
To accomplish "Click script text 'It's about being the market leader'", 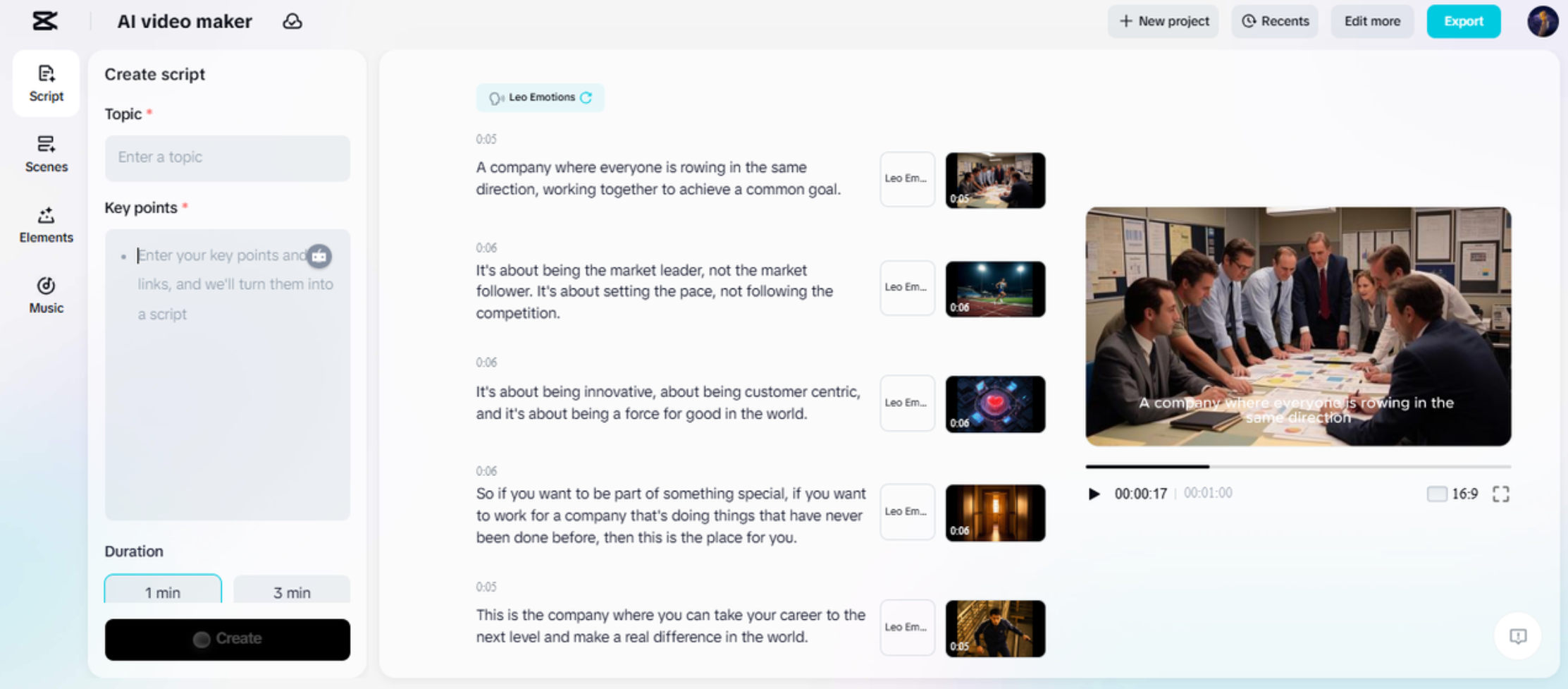I will point(654,291).
